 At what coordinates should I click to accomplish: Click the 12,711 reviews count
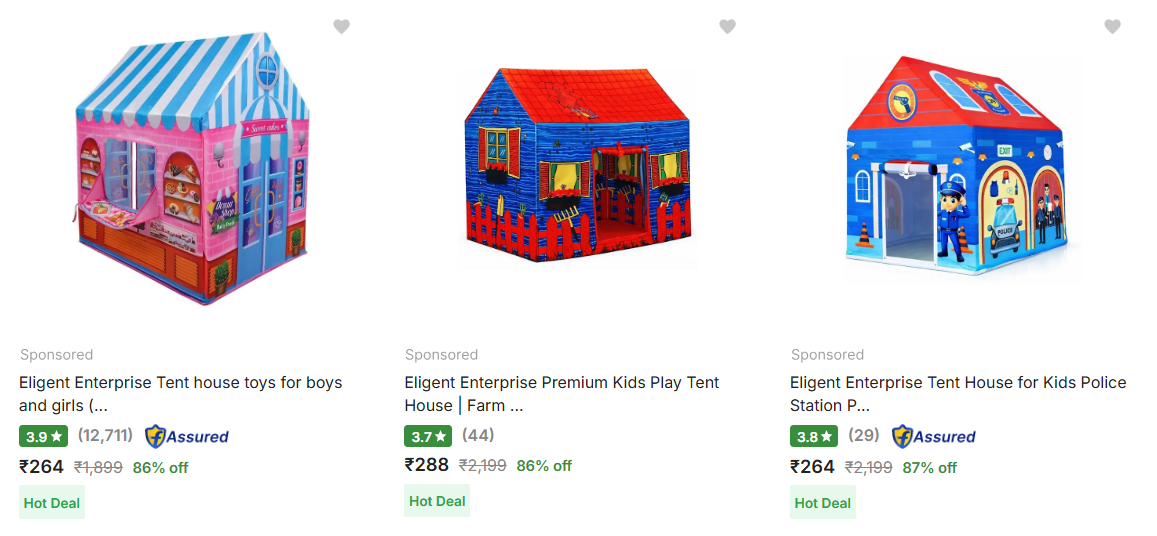point(106,436)
